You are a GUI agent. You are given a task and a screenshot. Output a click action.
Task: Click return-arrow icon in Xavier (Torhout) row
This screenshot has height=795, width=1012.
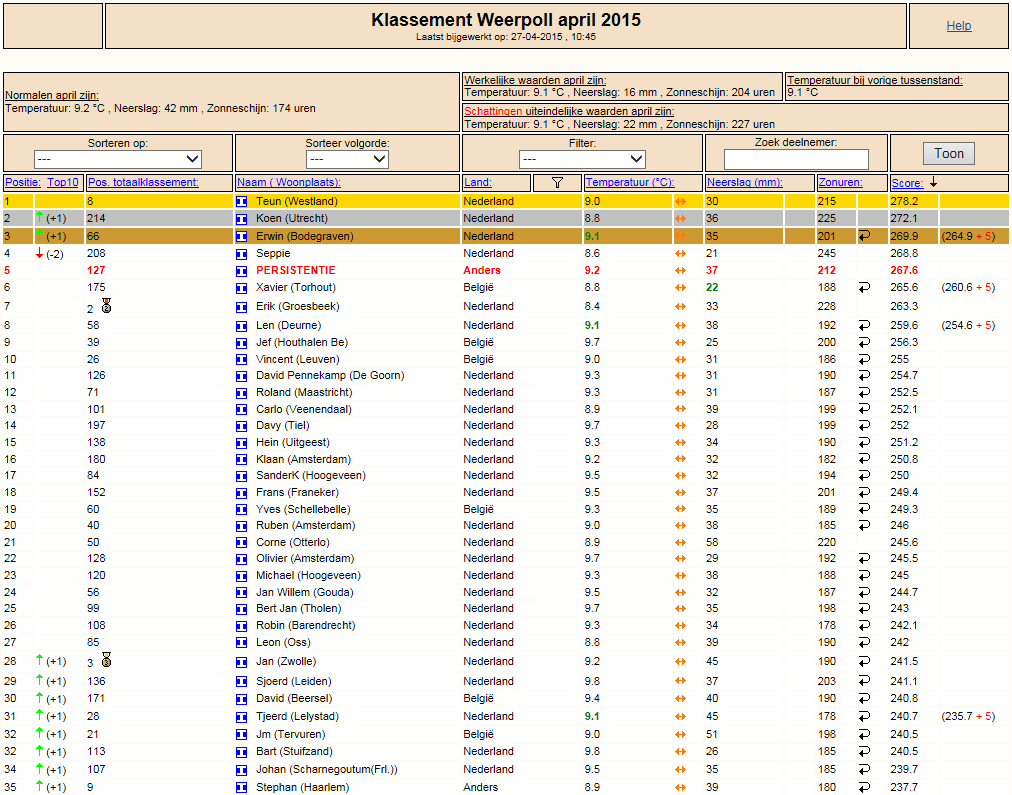864,287
